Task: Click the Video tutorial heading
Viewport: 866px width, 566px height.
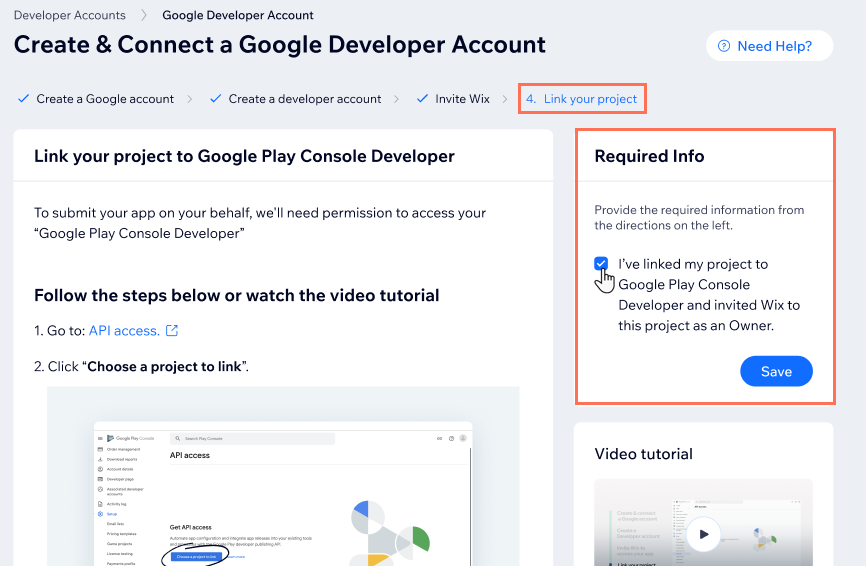Action: (x=643, y=454)
